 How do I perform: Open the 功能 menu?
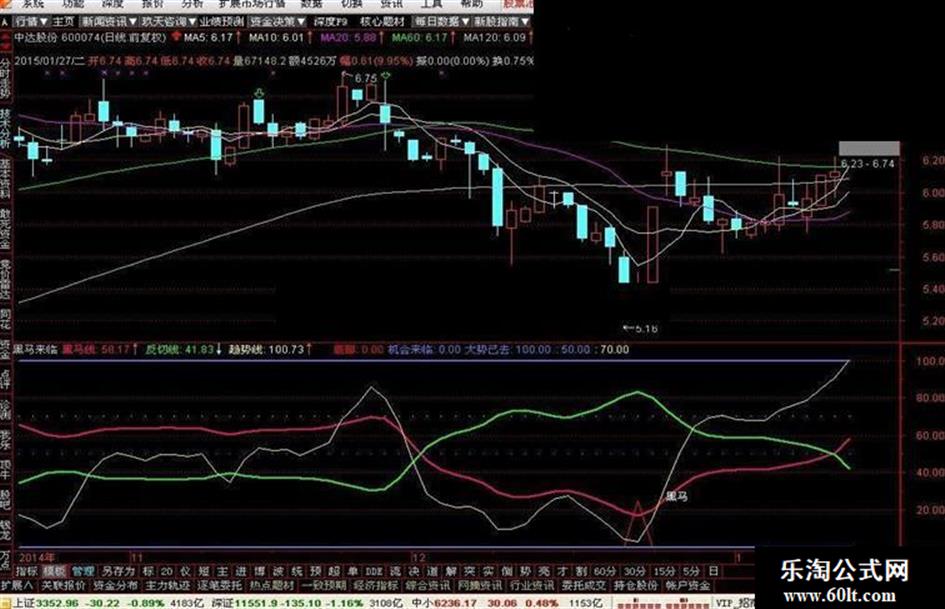pos(73,4)
